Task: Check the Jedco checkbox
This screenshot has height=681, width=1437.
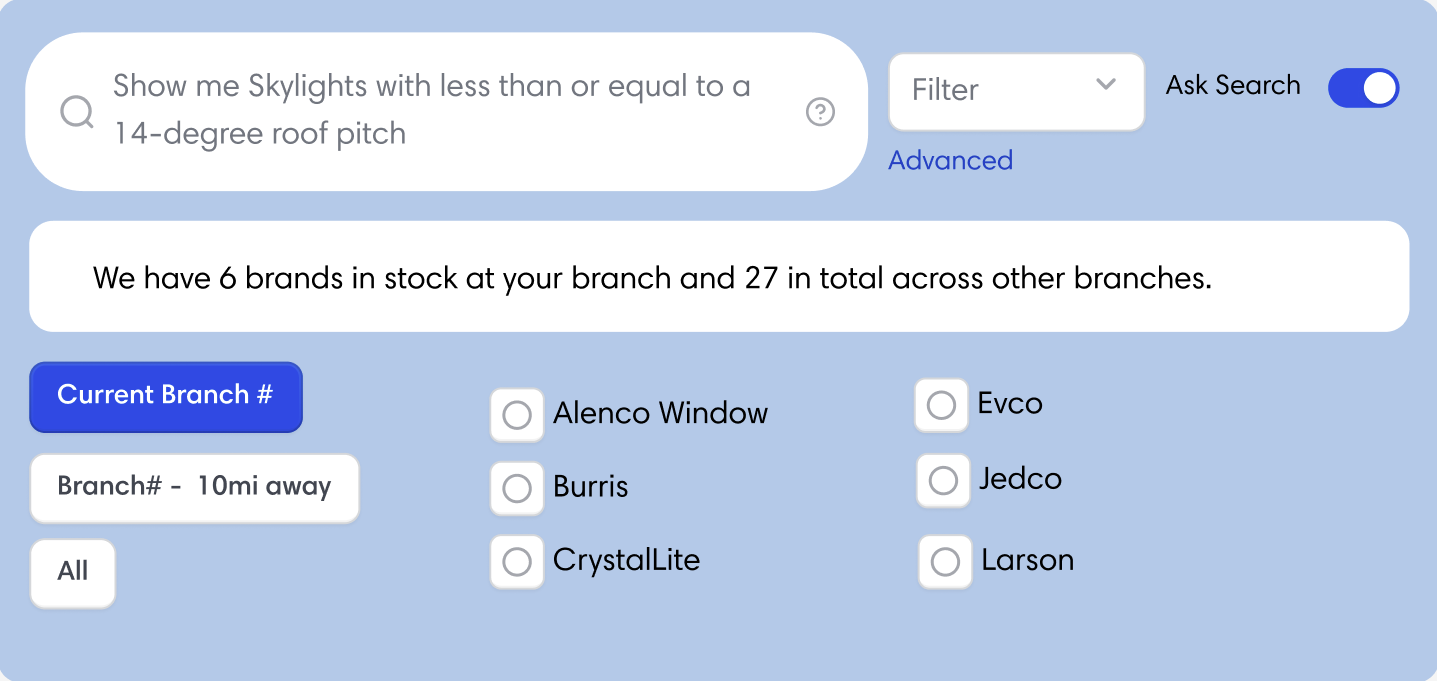Action: 943,481
